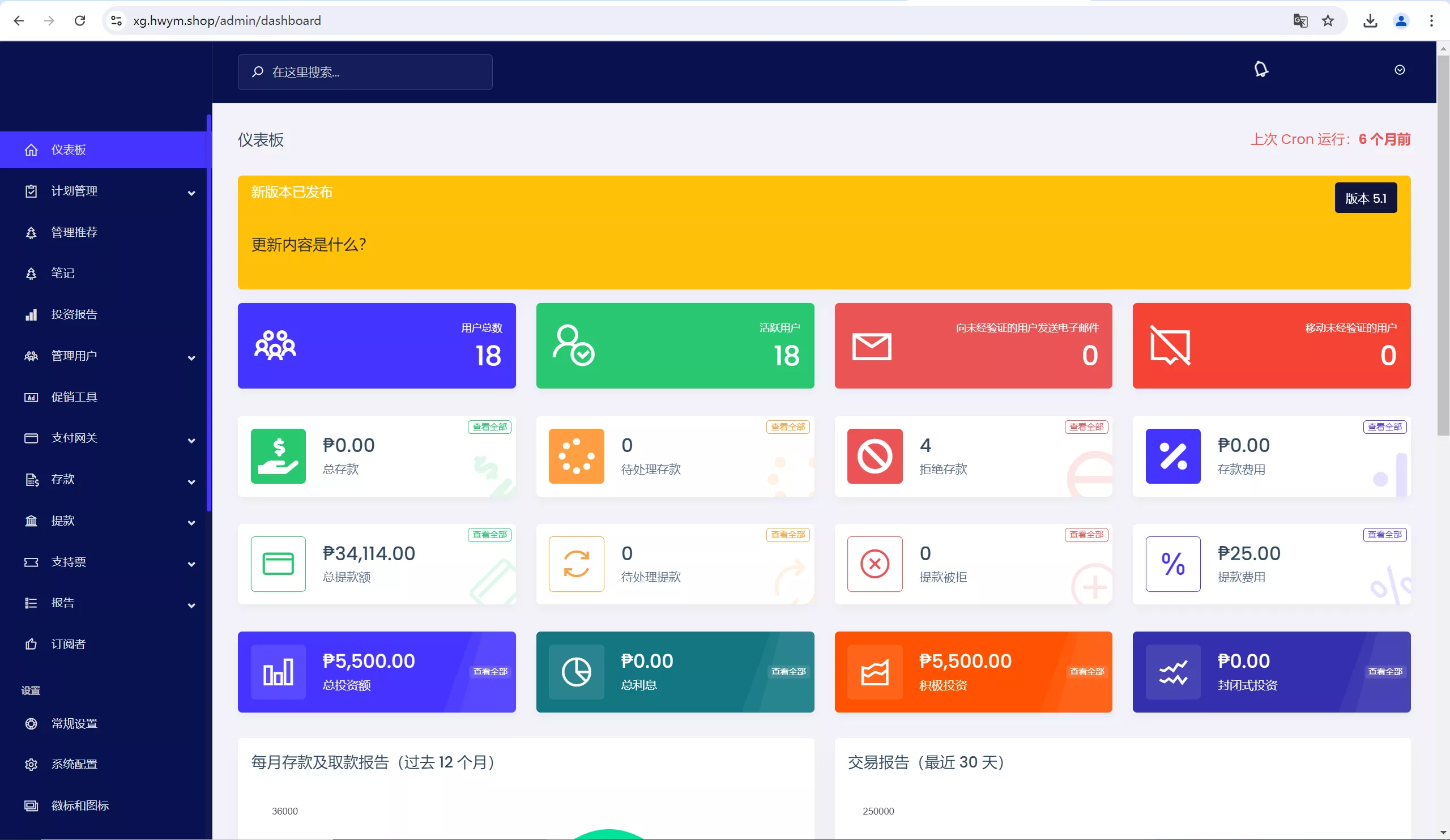The height and width of the screenshot is (840, 1450).
Task: Click the notification bell icon
Action: (1261, 70)
